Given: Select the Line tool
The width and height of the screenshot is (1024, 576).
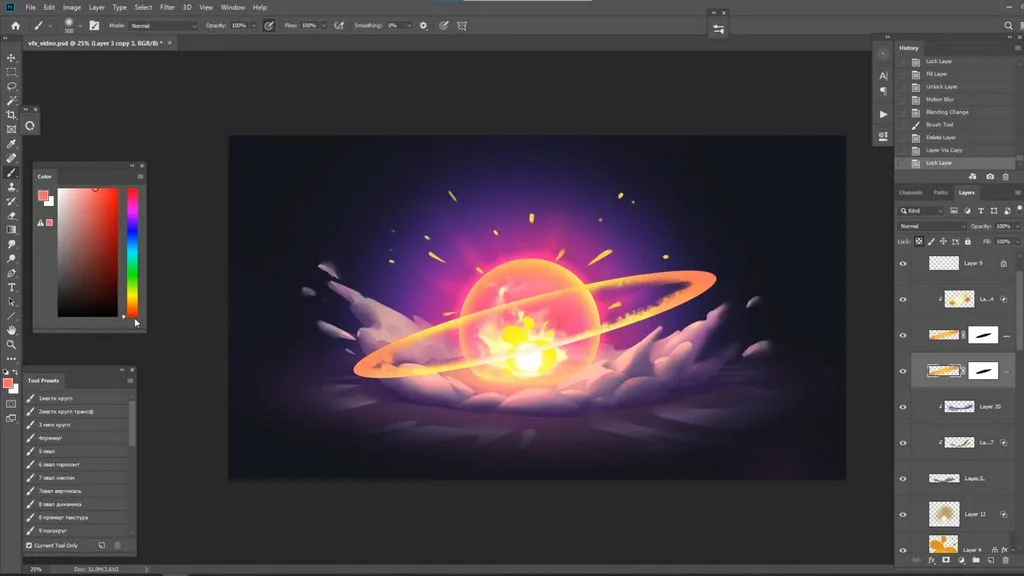Looking at the screenshot, I should 11,316.
